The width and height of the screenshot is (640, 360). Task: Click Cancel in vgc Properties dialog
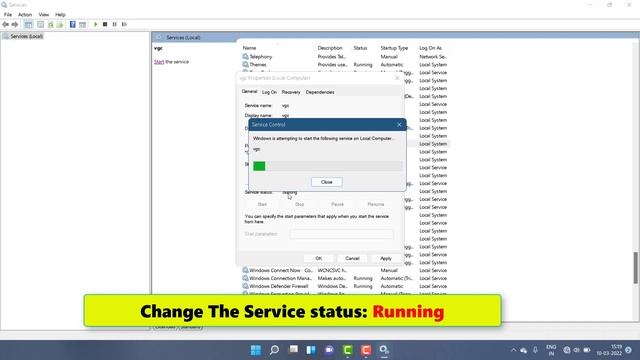[x=352, y=258]
